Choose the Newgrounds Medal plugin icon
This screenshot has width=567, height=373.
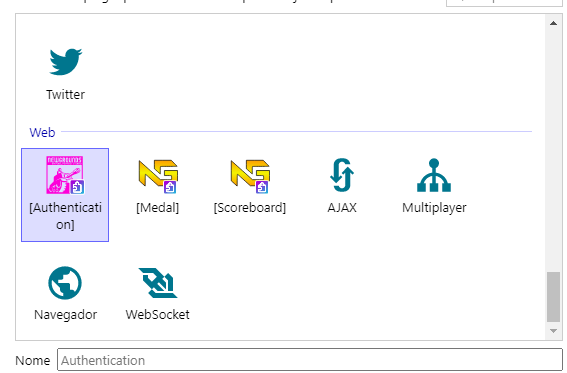tap(158, 176)
